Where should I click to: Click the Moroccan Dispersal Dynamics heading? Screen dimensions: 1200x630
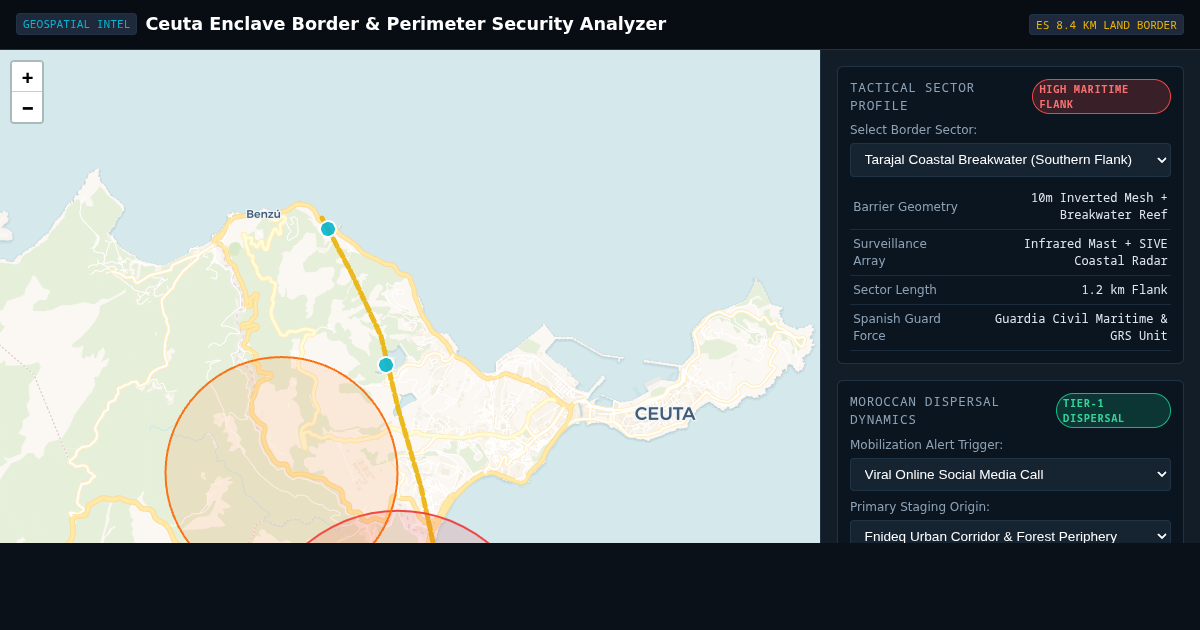[x=924, y=411]
